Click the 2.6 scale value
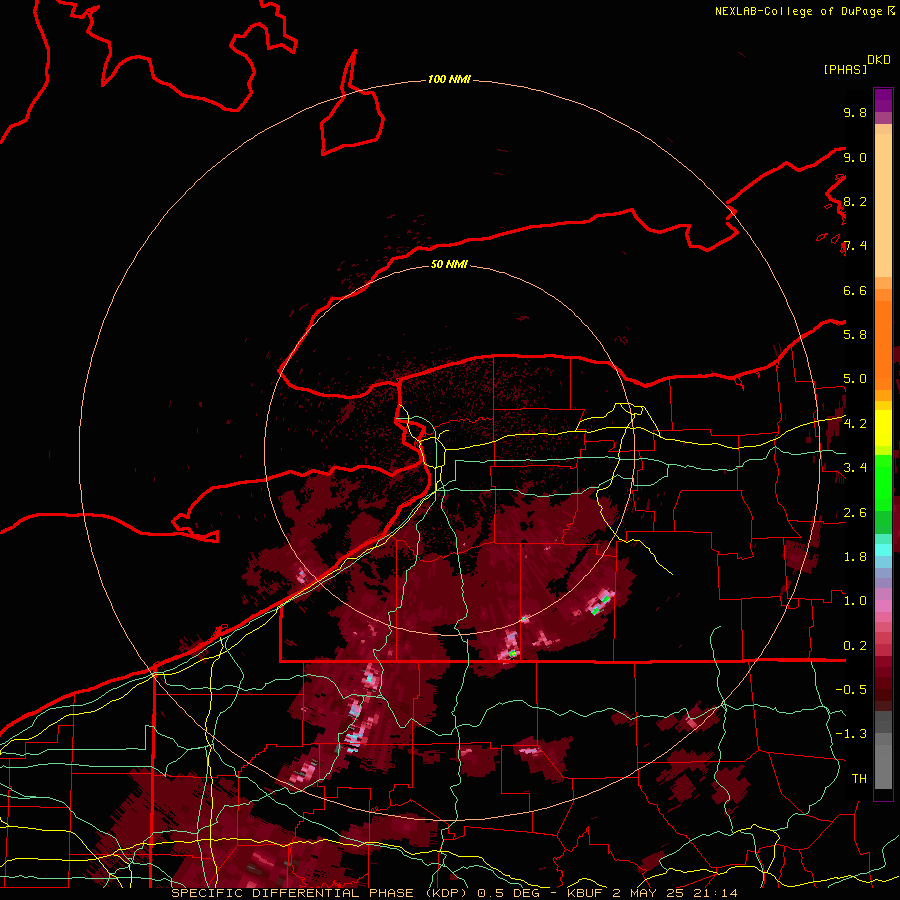900x900 pixels. [855, 513]
